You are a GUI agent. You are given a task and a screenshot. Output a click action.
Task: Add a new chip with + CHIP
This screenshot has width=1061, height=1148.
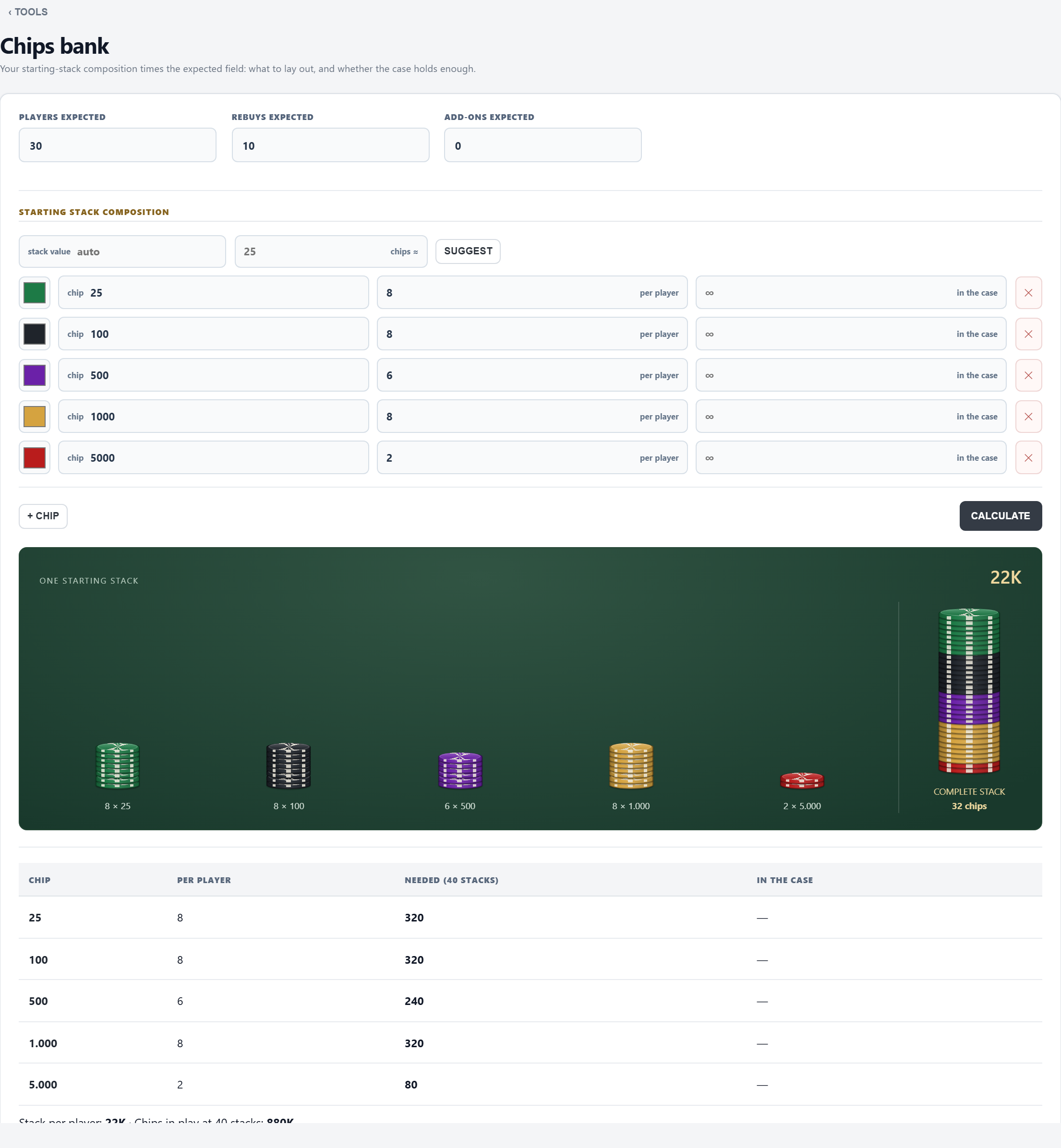click(x=43, y=516)
